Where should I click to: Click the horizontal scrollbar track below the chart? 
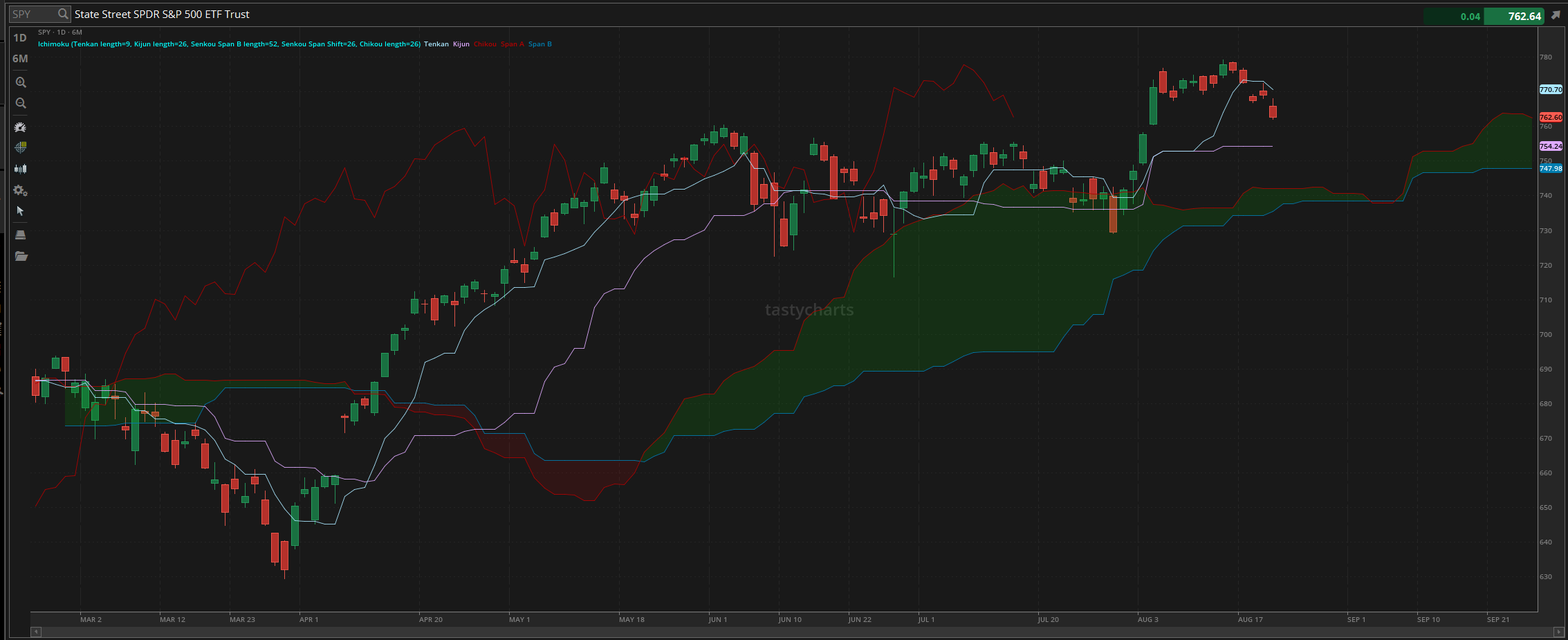(797, 631)
